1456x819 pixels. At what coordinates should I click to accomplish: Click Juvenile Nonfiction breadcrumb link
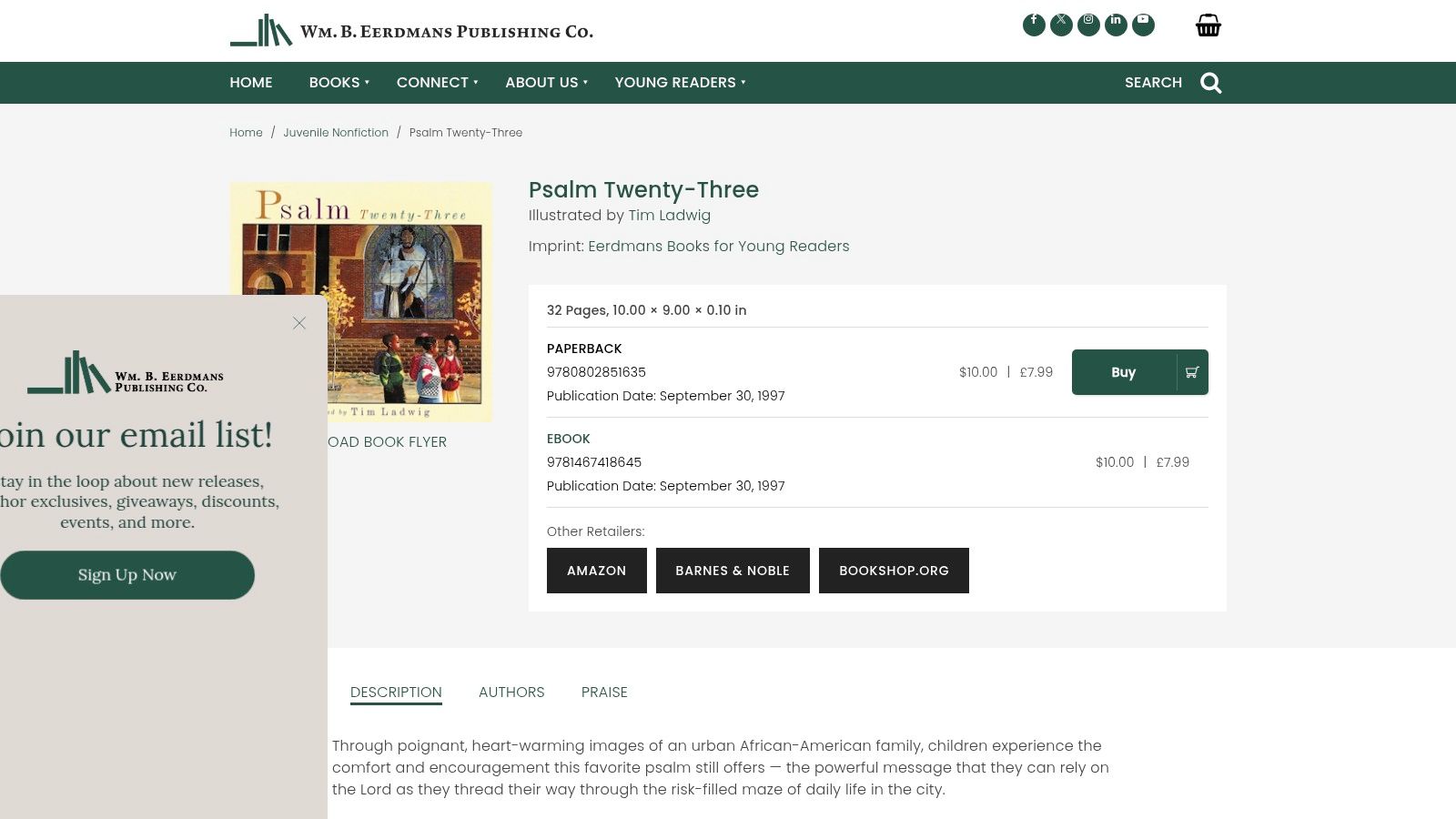(336, 133)
